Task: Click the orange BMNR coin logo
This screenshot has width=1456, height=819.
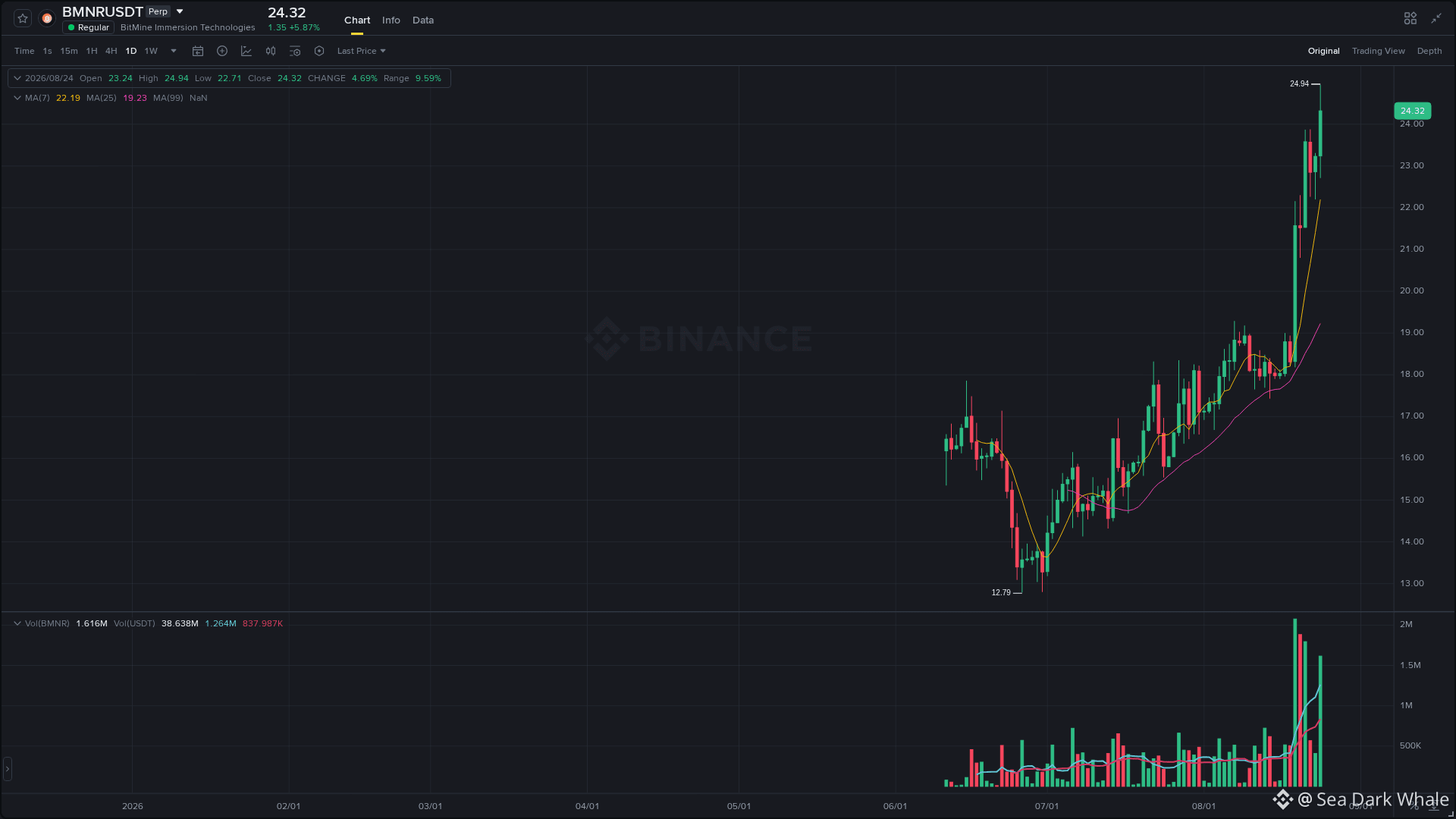Action: pyautogui.click(x=47, y=18)
